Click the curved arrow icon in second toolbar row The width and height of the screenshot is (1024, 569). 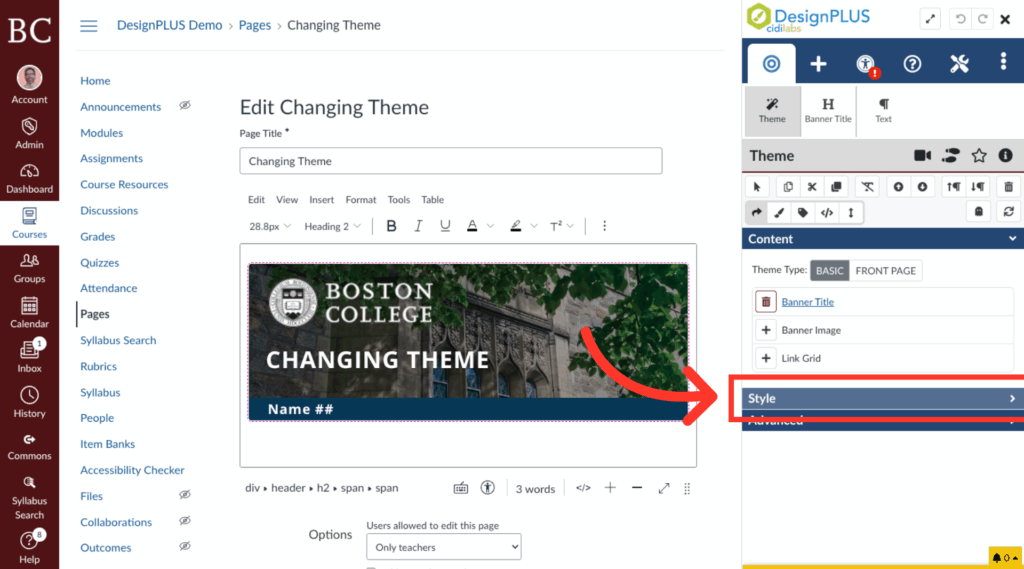[x=757, y=212]
